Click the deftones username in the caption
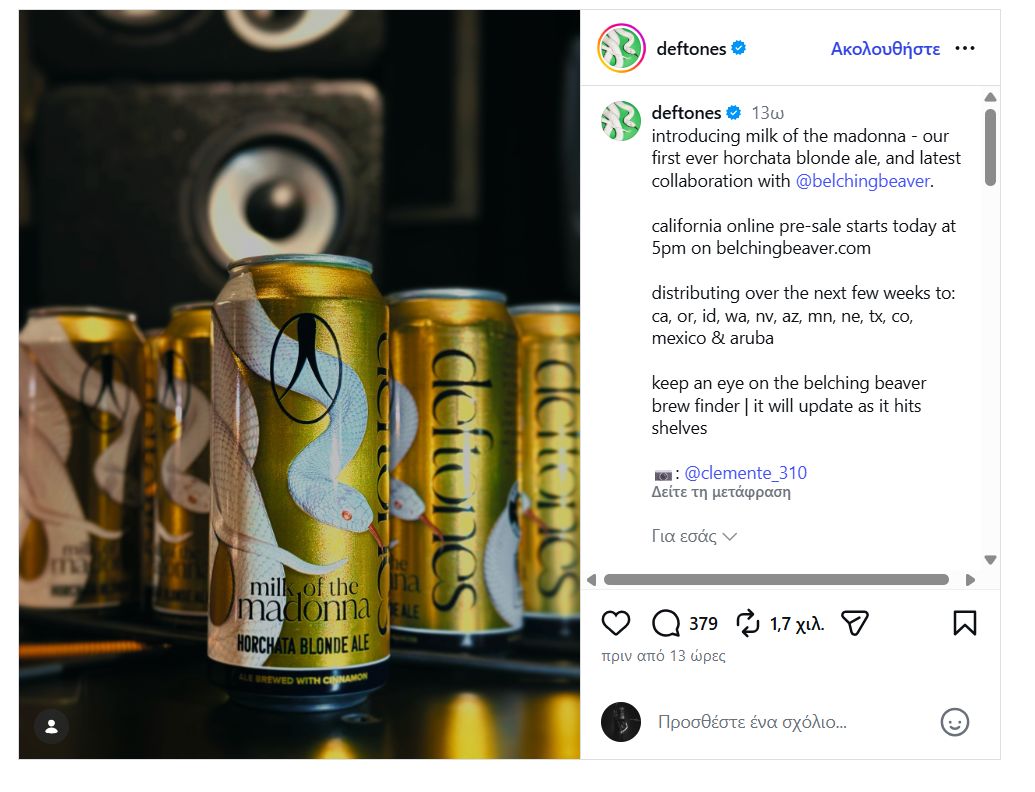This screenshot has height=792, width=1035. [x=686, y=113]
